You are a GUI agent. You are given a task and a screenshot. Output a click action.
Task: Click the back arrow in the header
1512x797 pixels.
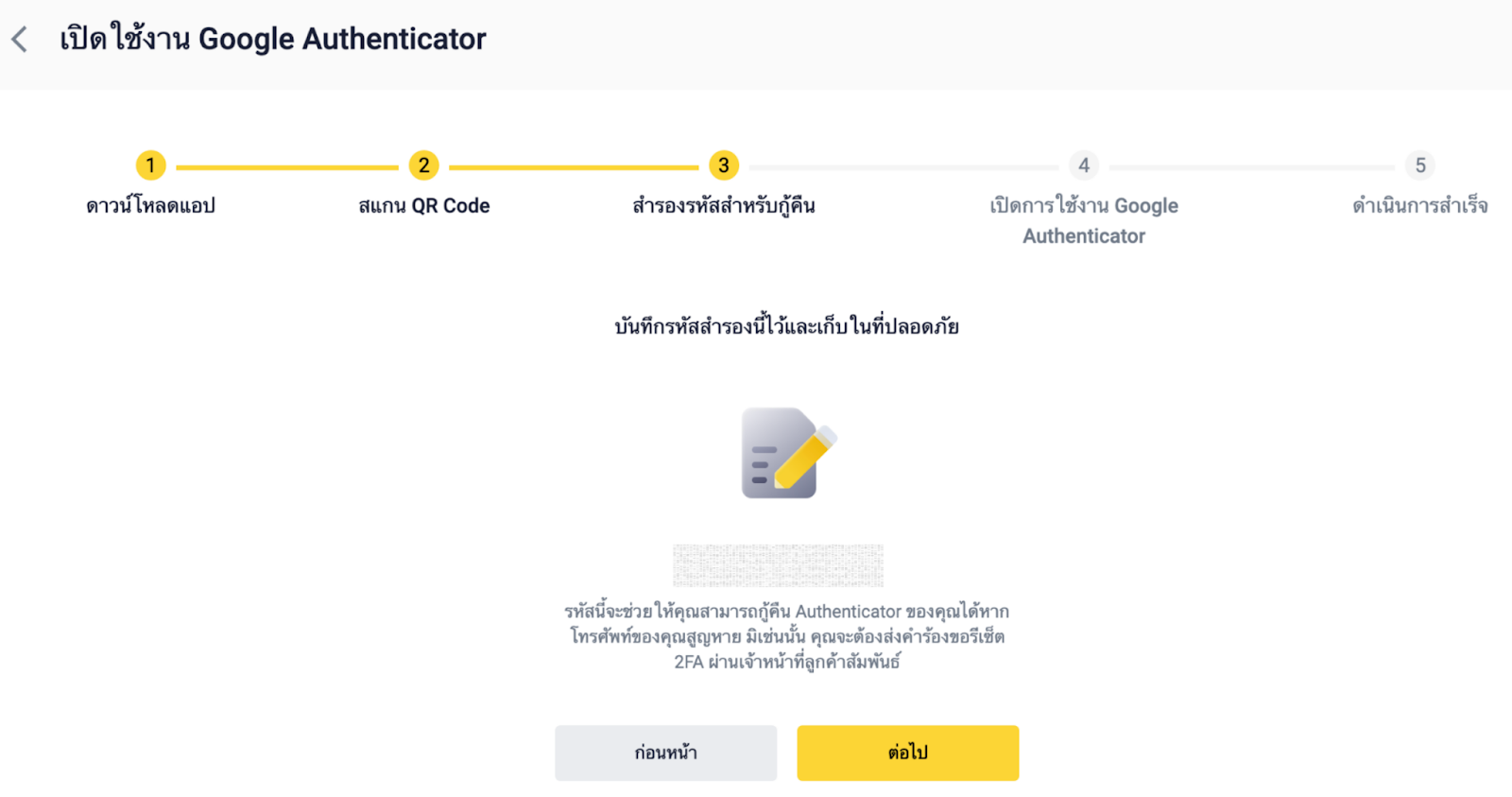tap(20, 40)
